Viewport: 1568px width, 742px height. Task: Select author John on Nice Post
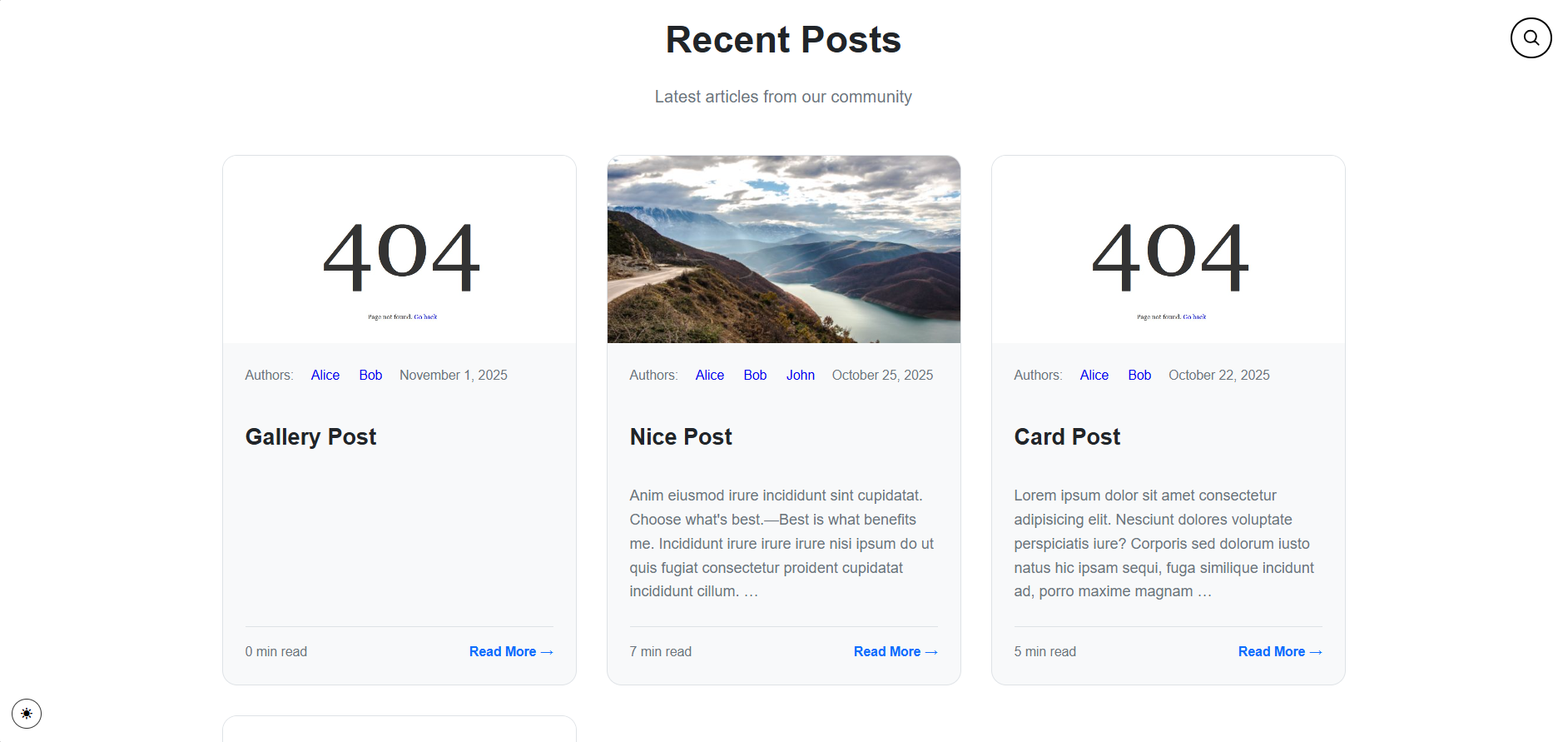tap(800, 376)
